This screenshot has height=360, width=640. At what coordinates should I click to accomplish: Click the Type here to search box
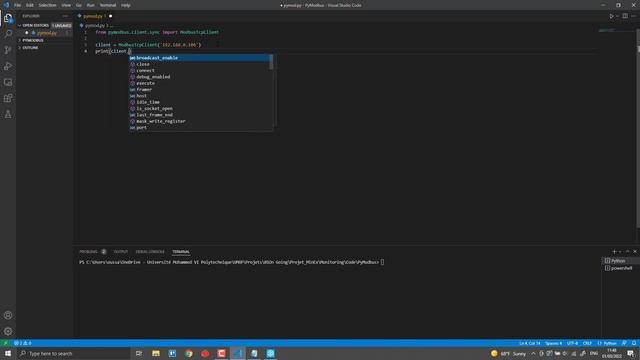coord(73,353)
